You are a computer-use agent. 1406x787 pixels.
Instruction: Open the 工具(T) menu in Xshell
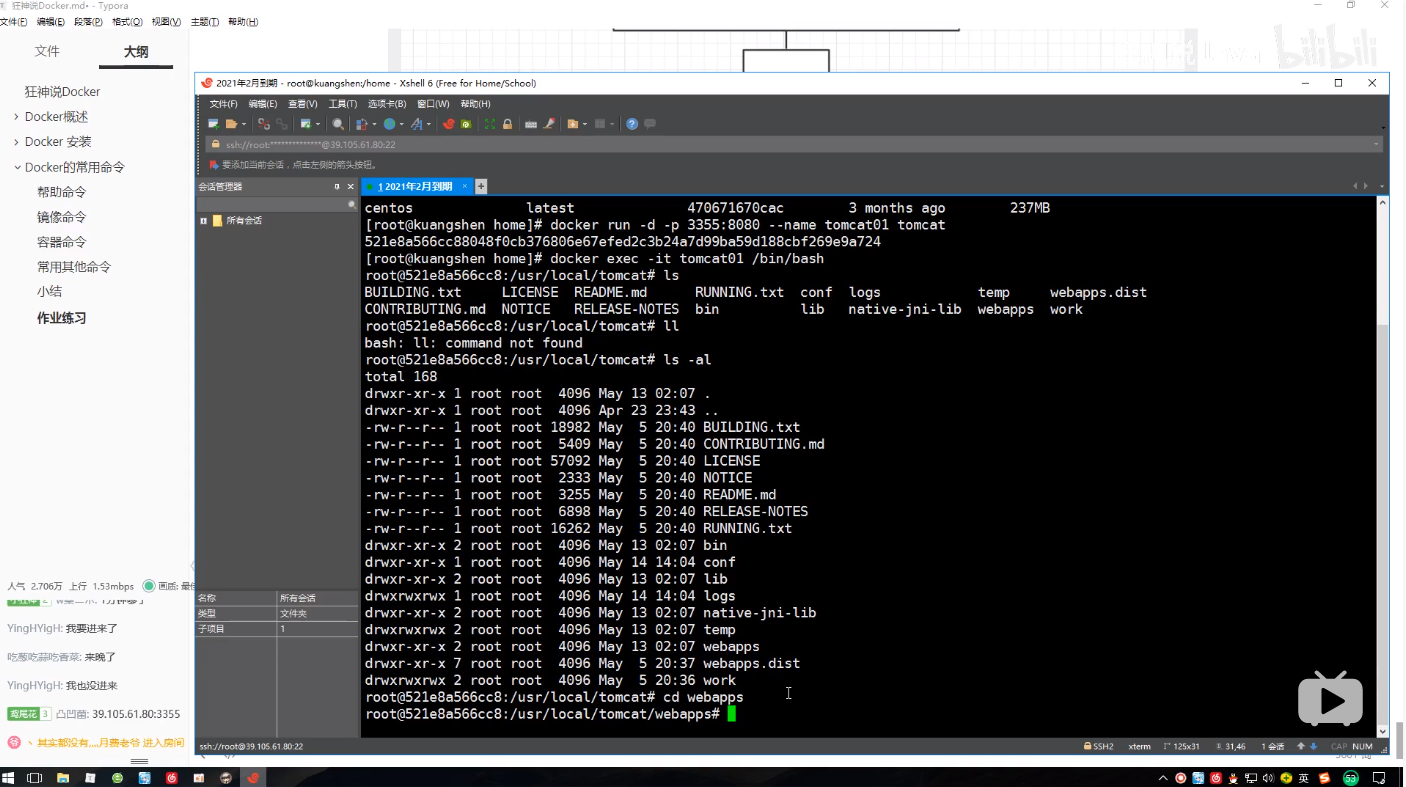pyautogui.click(x=343, y=104)
